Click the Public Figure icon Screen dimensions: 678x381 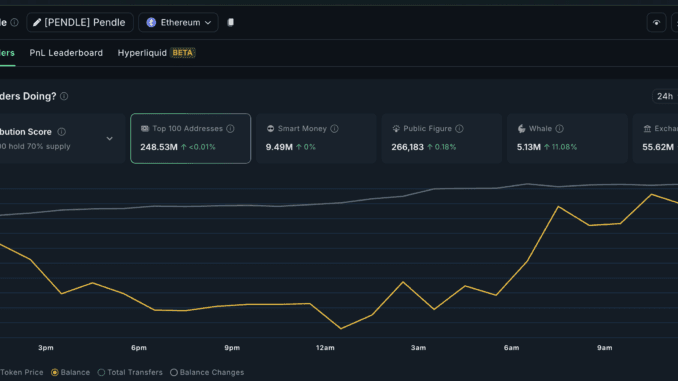pyautogui.click(x=396, y=128)
